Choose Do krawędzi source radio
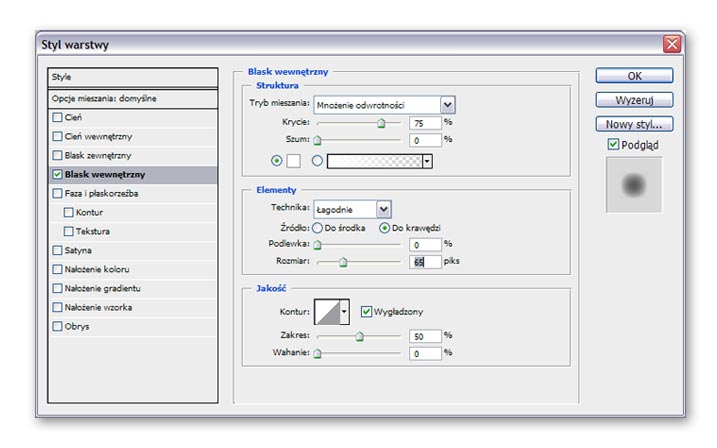 385,228
